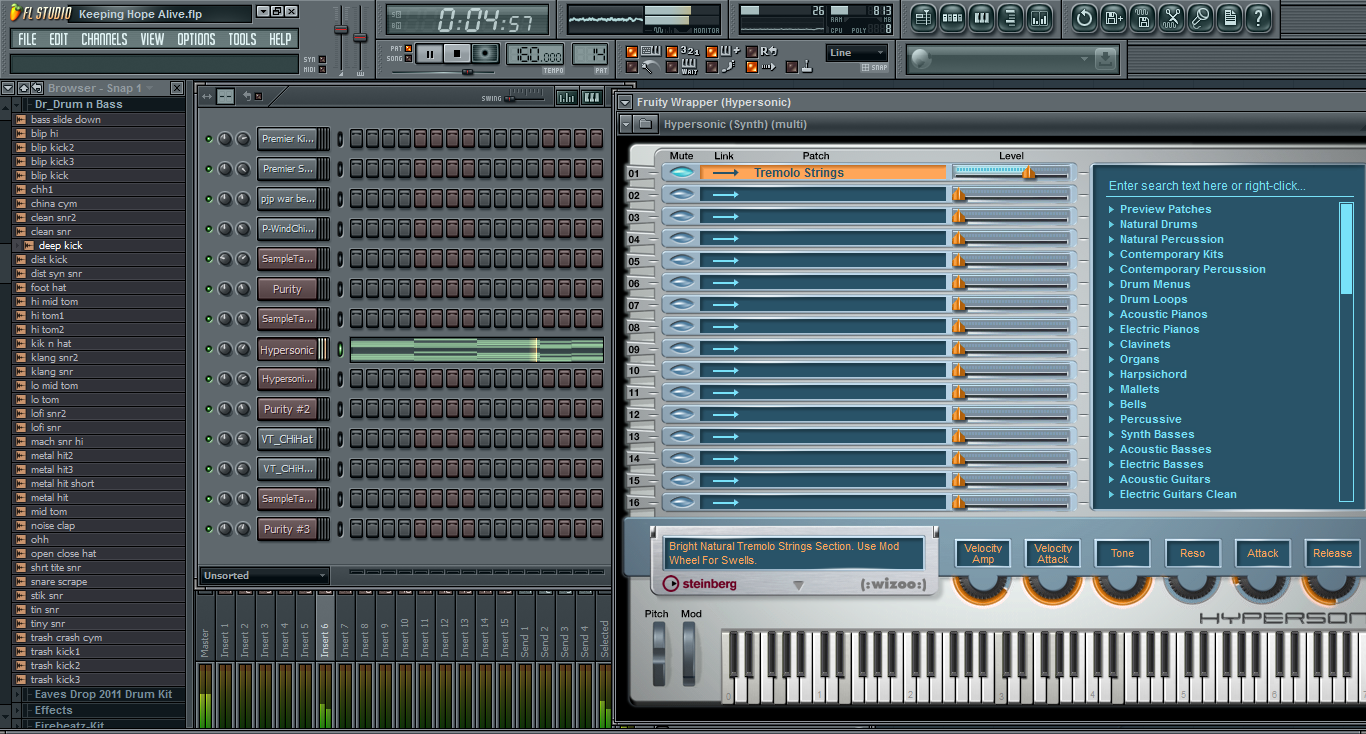Pause playback in the transport panel
1366x734 pixels.
(x=429, y=54)
